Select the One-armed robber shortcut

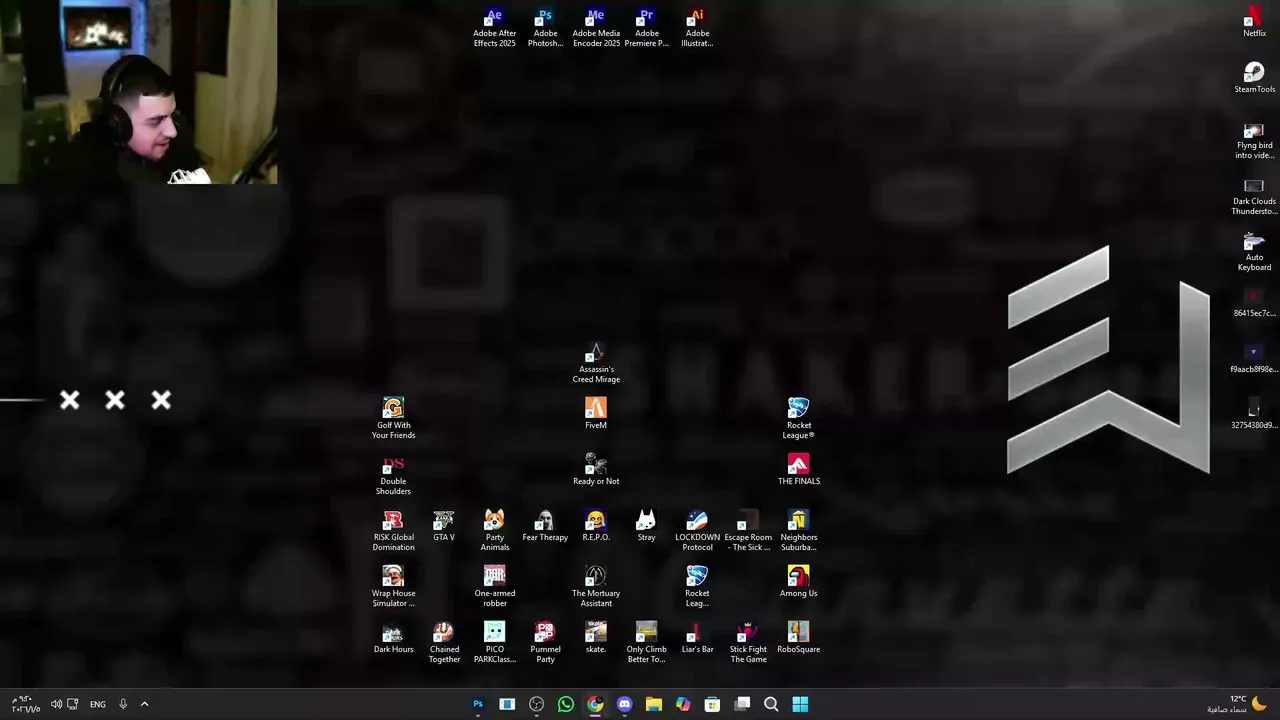coord(494,588)
